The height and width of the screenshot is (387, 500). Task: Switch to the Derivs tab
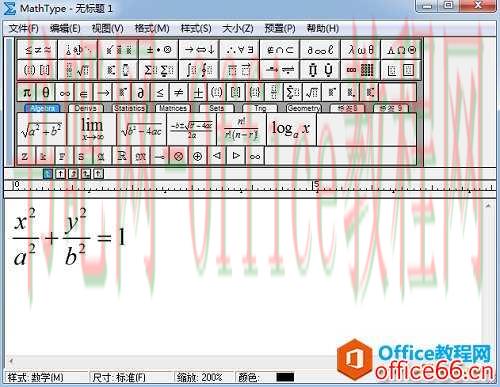point(86,108)
